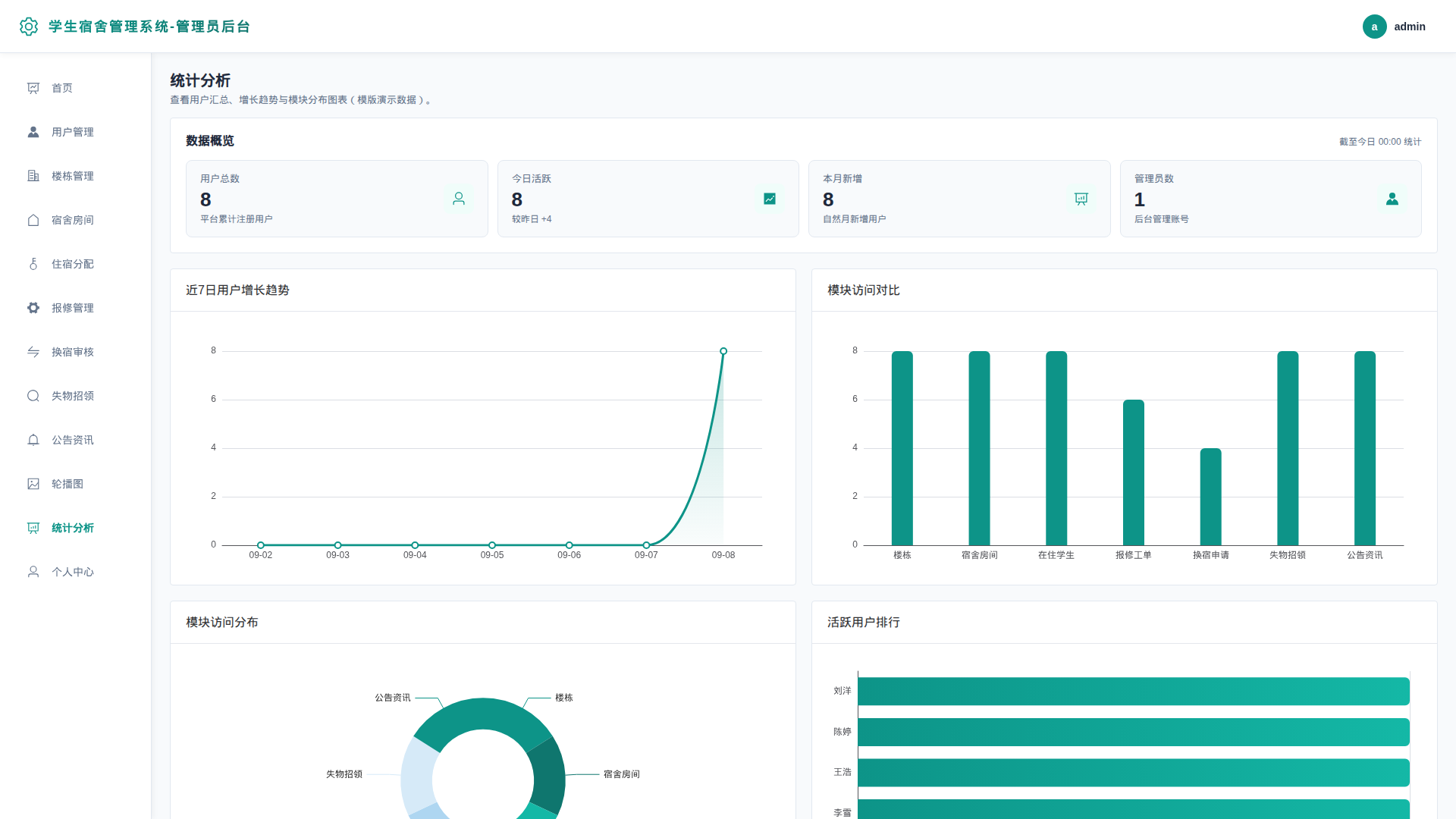This screenshot has height=819, width=1456.
Task: Click the 平台累计注册用户 caption
Action: point(237,219)
